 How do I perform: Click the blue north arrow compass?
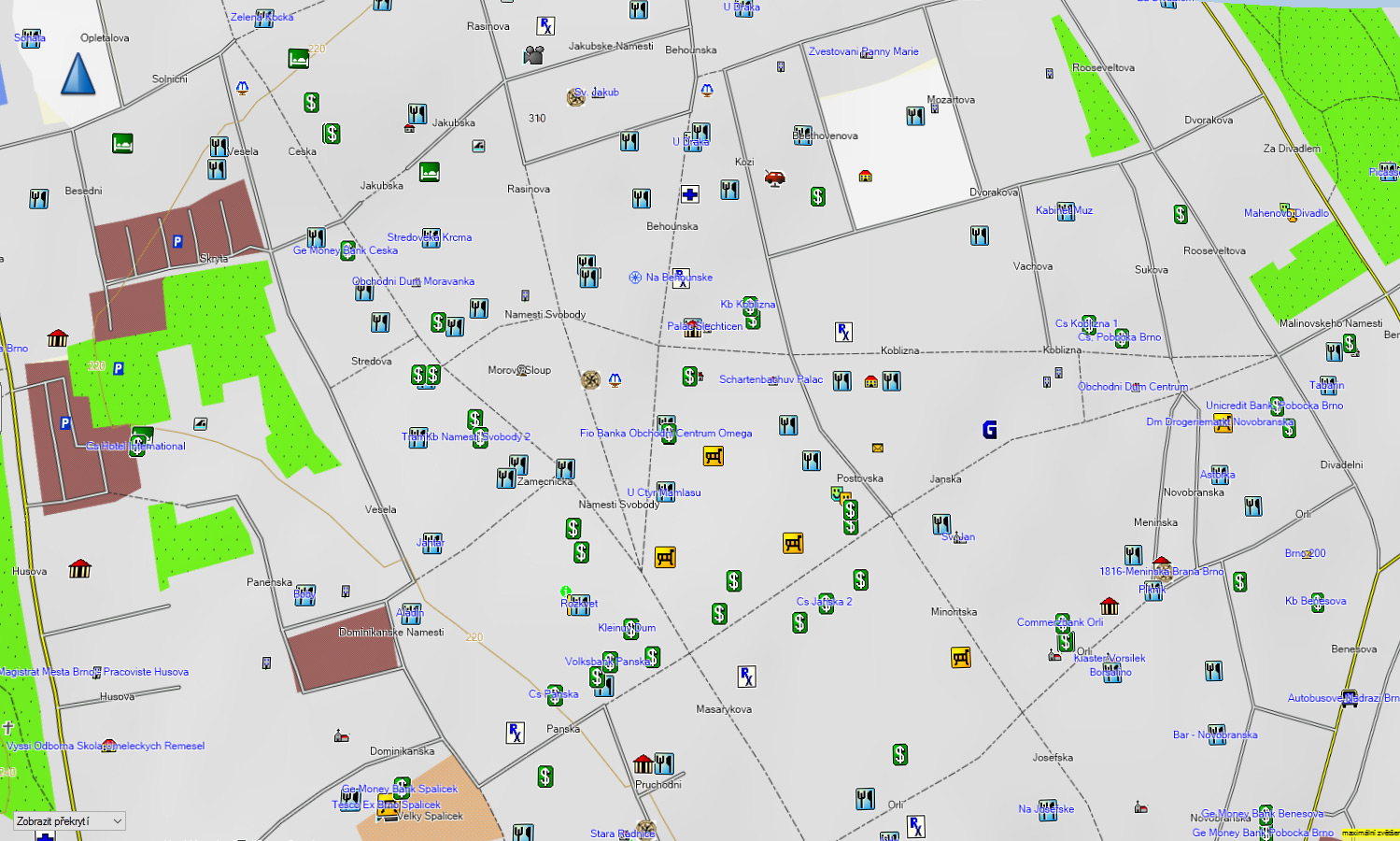78,75
